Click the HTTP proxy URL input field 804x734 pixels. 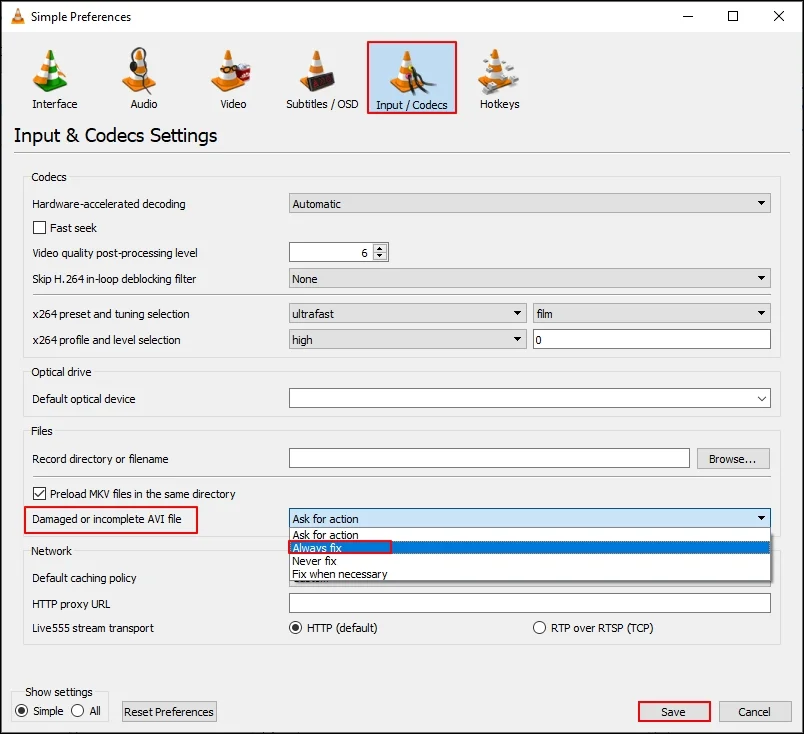click(530, 603)
